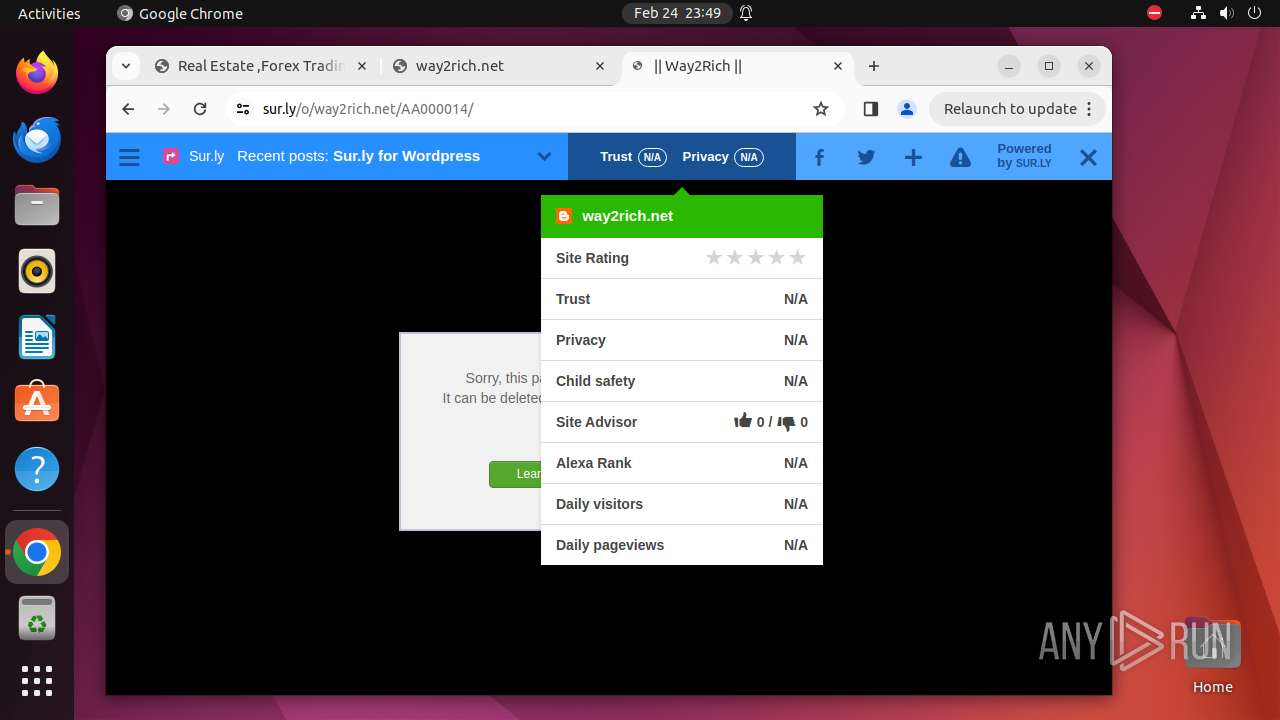The width and height of the screenshot is (1280, 720).
Task: Open Ubuntu Software from the dock
Action: (x=37, y=403)
